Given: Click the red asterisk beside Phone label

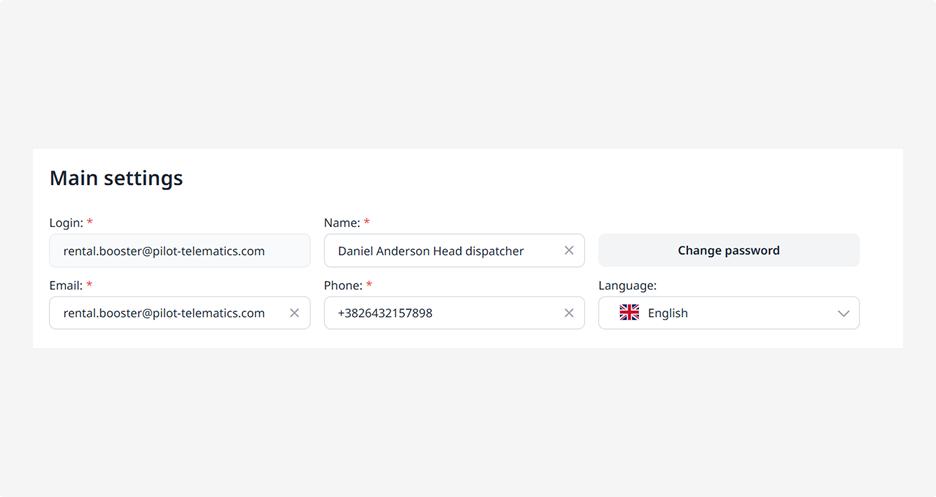Looking at the screenshot, I should 369,285.
